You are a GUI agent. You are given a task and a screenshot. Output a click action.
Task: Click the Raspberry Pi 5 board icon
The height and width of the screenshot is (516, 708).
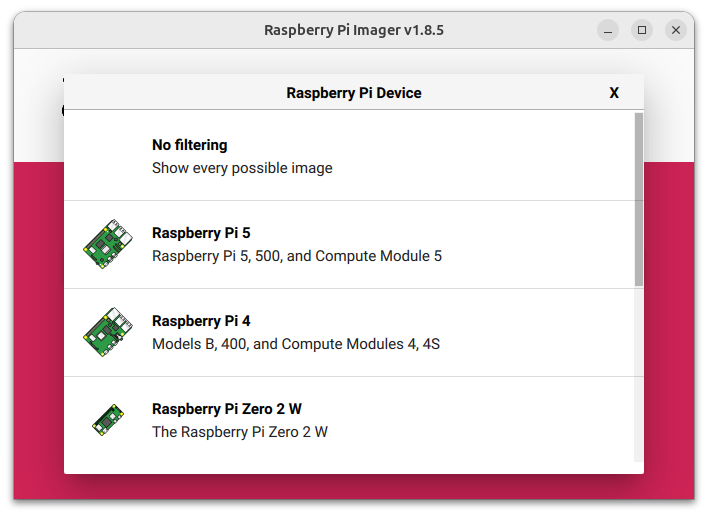click(x=108, y=244)
